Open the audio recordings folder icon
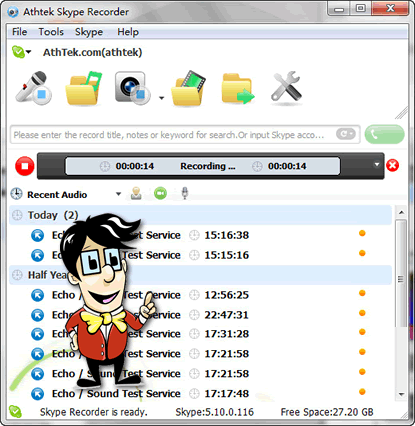 point(83,89)
